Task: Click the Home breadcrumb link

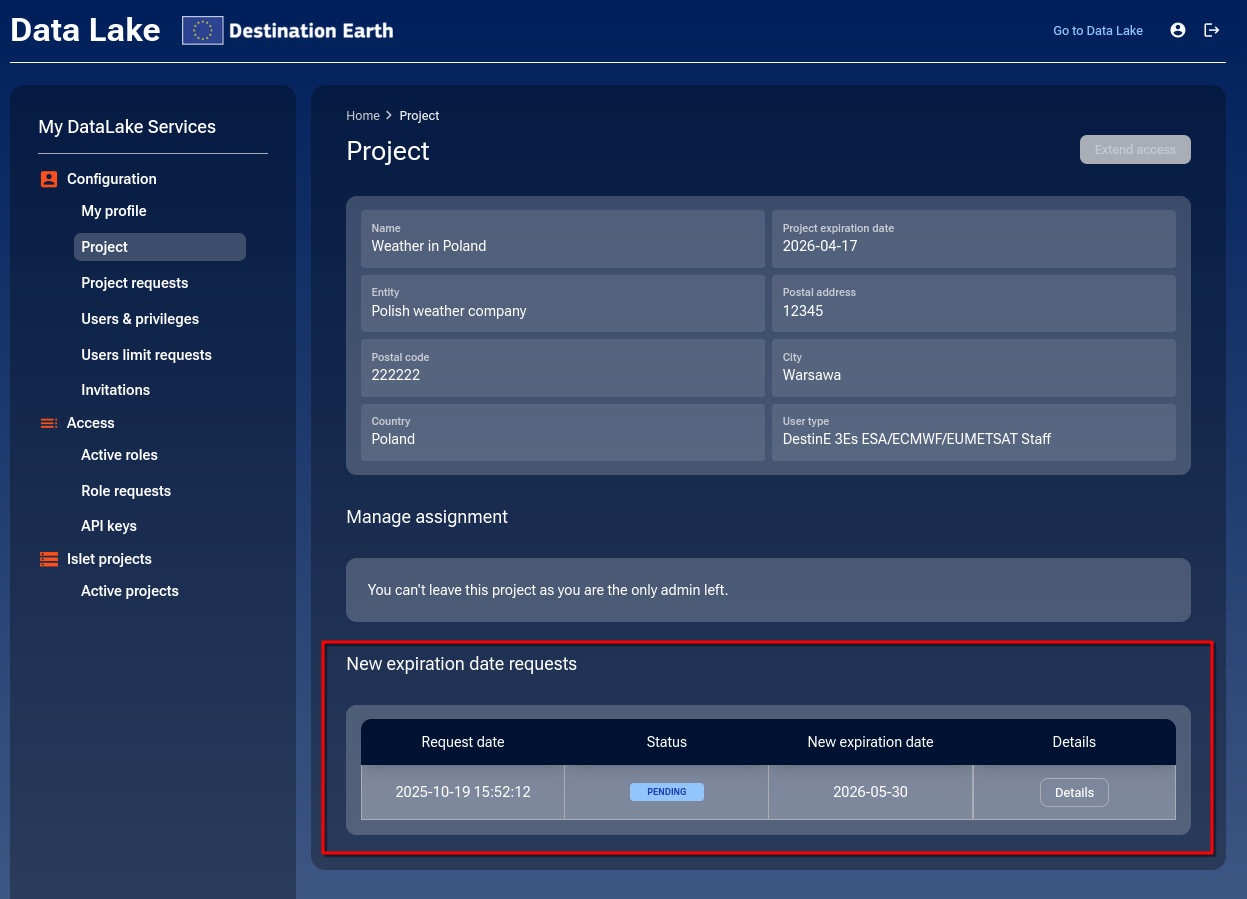Action: pyautogui.click(x=362, y=116)
